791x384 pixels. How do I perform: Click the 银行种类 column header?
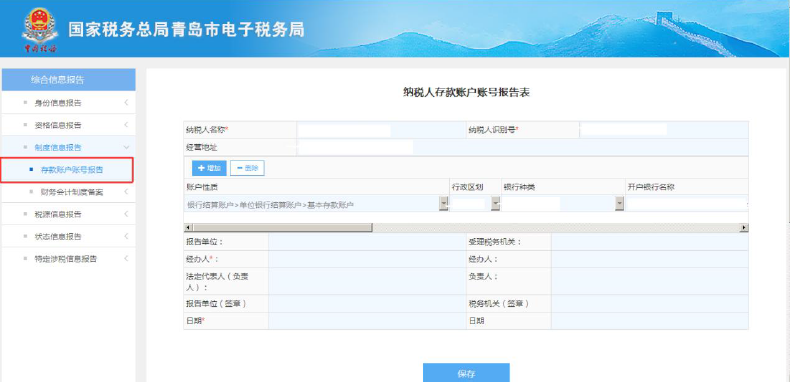[x=563, y=187]
